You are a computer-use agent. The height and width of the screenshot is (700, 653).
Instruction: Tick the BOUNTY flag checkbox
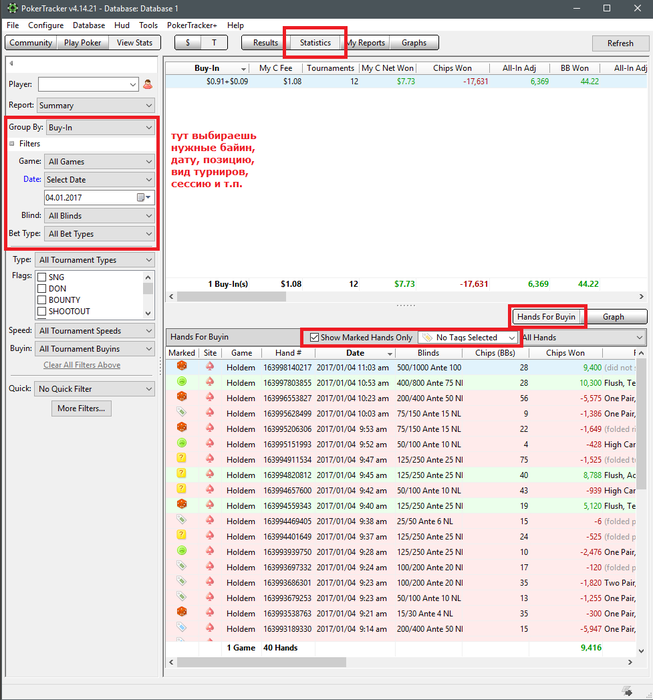click(42, 300)
